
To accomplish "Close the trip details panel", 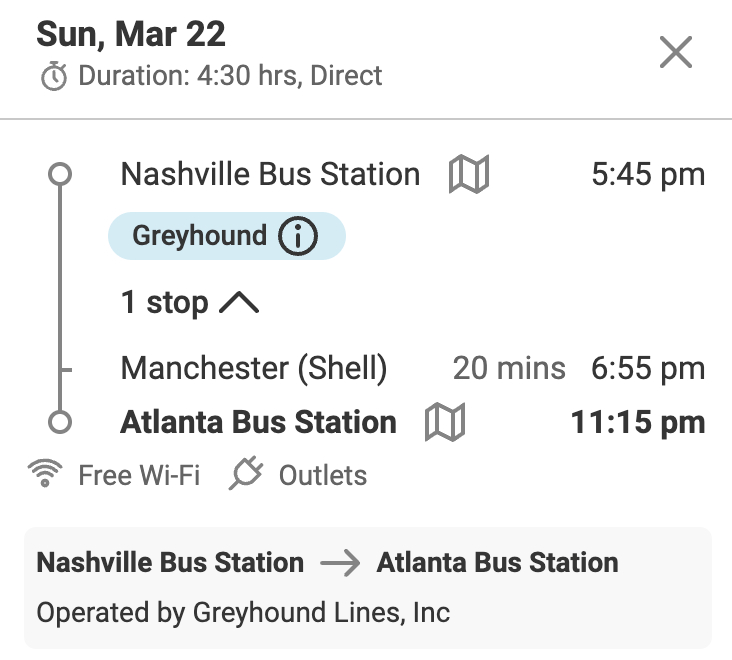I will (x=676, y=53).
